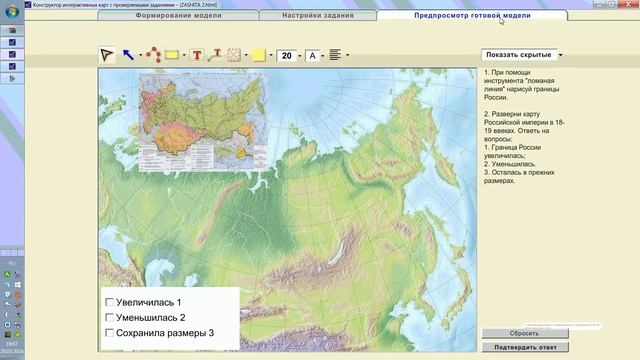Expand dropdown beside Показать скрытые
Screen dimensions: 640x360
pyautogui.click(x=560, y=55)
